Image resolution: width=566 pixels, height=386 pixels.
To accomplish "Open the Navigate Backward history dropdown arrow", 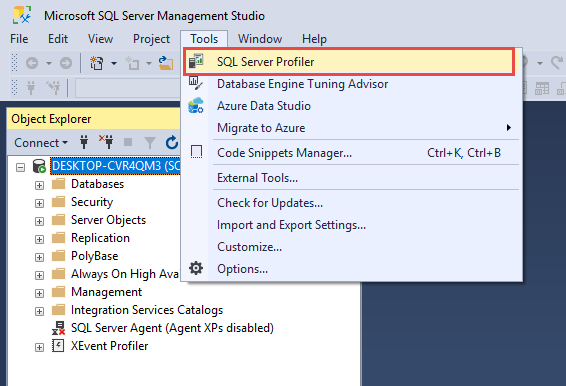I will 48,64.
